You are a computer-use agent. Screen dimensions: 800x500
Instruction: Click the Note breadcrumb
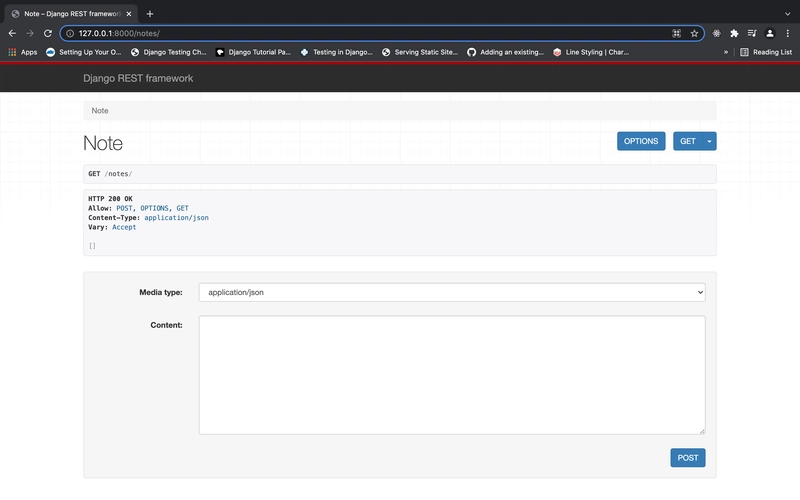click(100, 111)
